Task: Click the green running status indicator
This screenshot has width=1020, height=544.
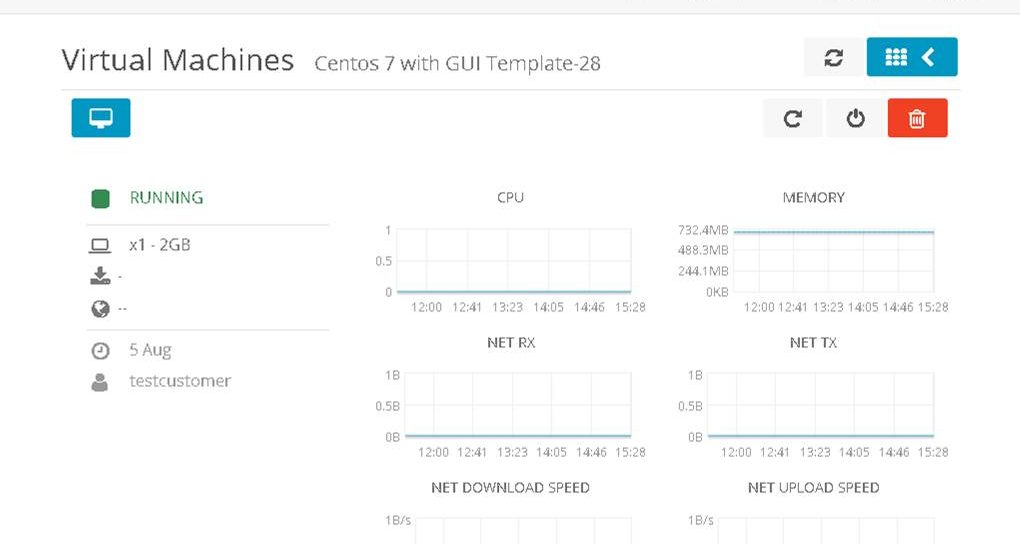Action: pos(100,198)
